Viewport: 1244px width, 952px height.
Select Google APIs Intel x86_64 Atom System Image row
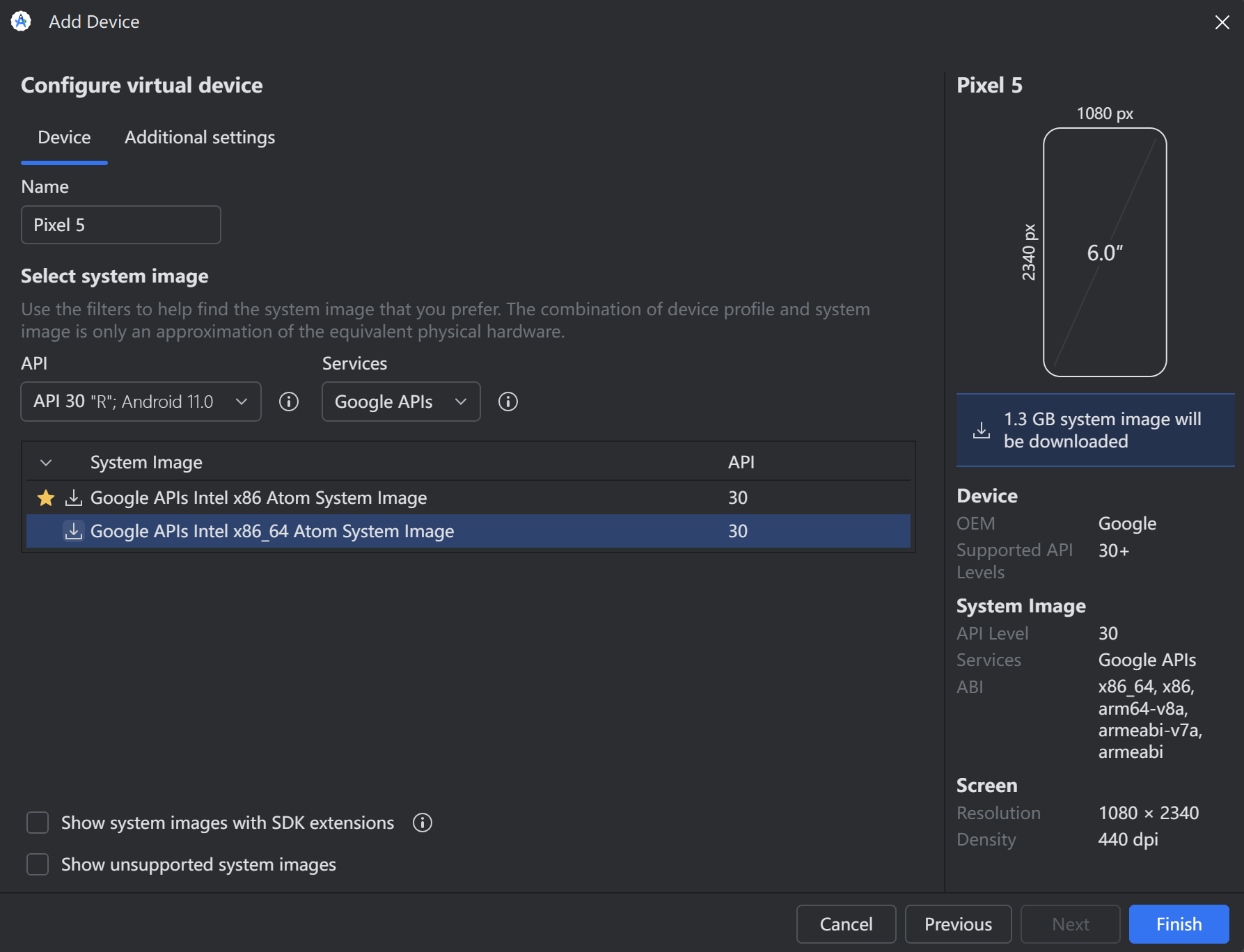[468, 531]
